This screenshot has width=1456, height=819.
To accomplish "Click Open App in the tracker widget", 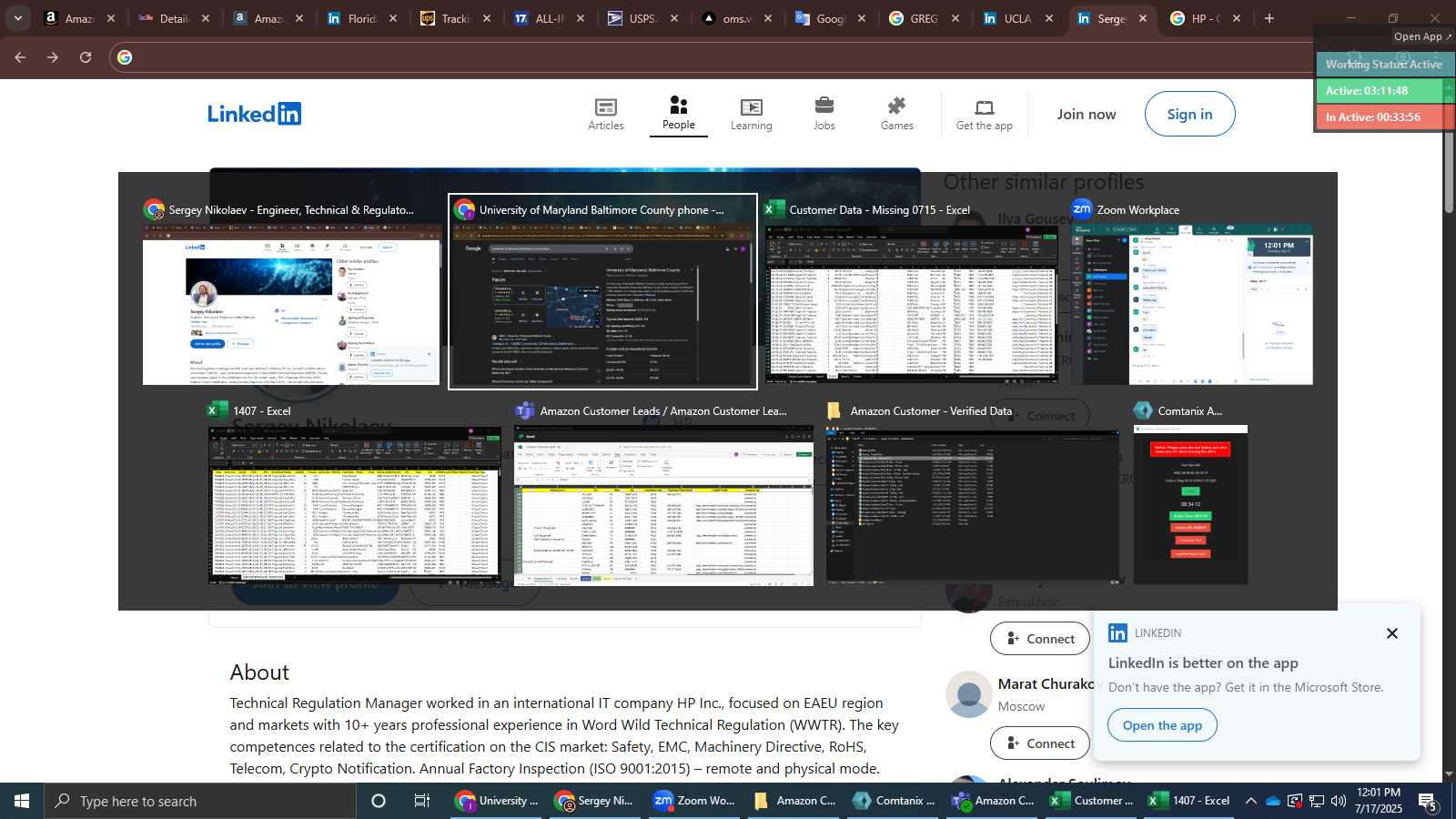I will pos(1422,36).
